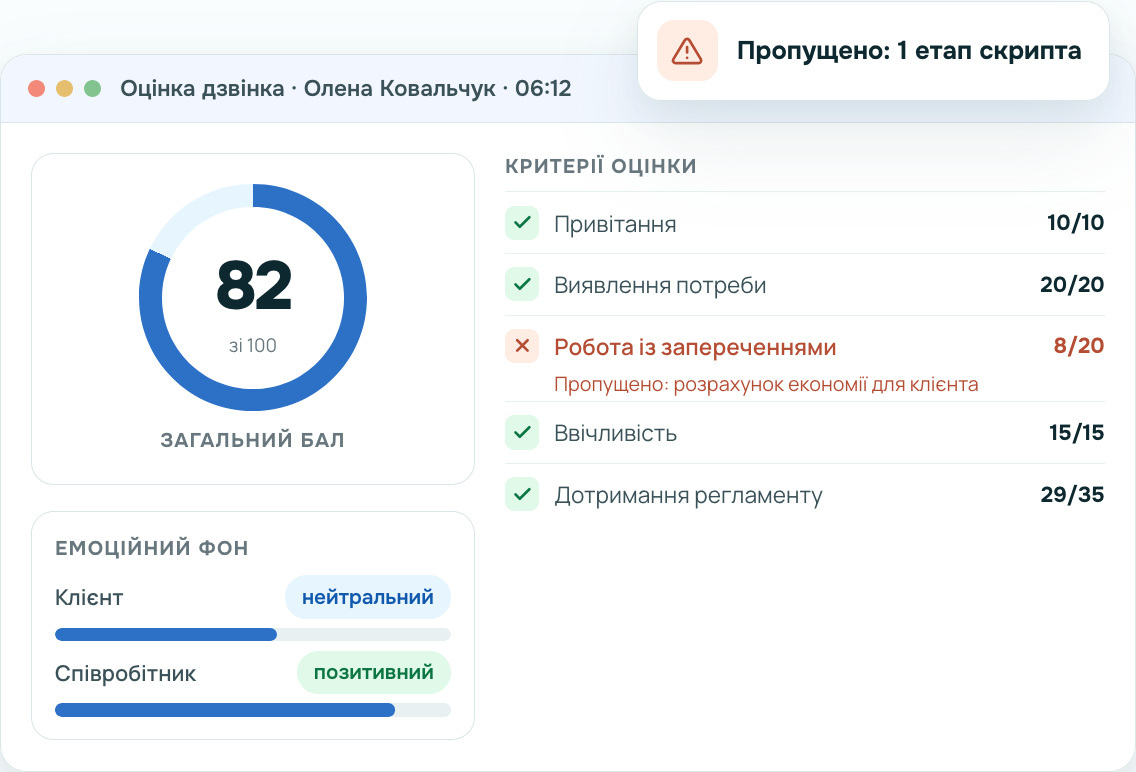Viewport: 1136px width, 772px height.
Task: Click the нейтральний sentiment badge
Action: 368,597
